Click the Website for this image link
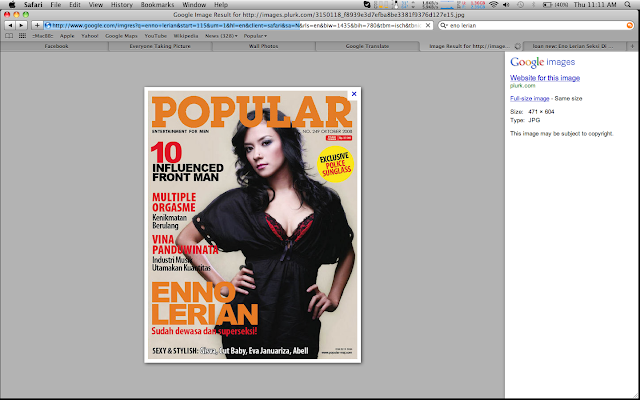640x400 pixels. 545,78
